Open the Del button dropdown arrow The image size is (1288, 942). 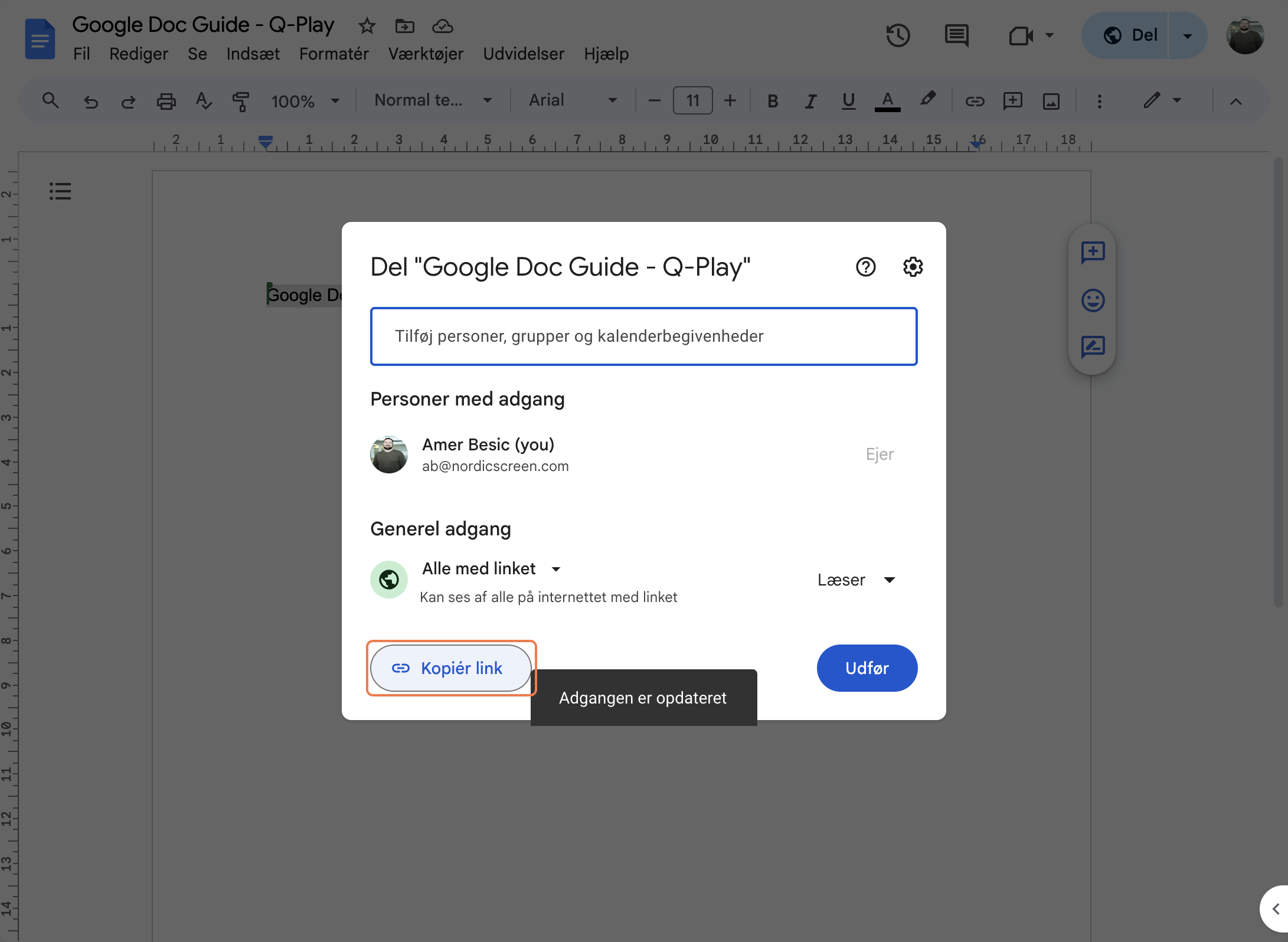1188,35
